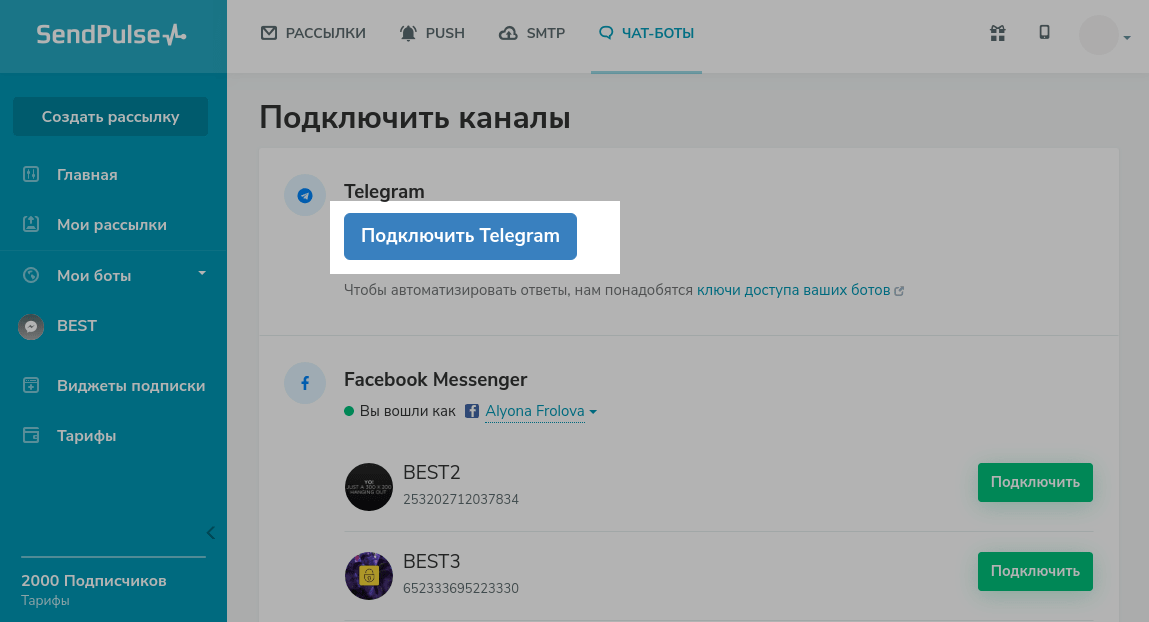Click the Мои рассылки sidebar icon

[31, 224]
